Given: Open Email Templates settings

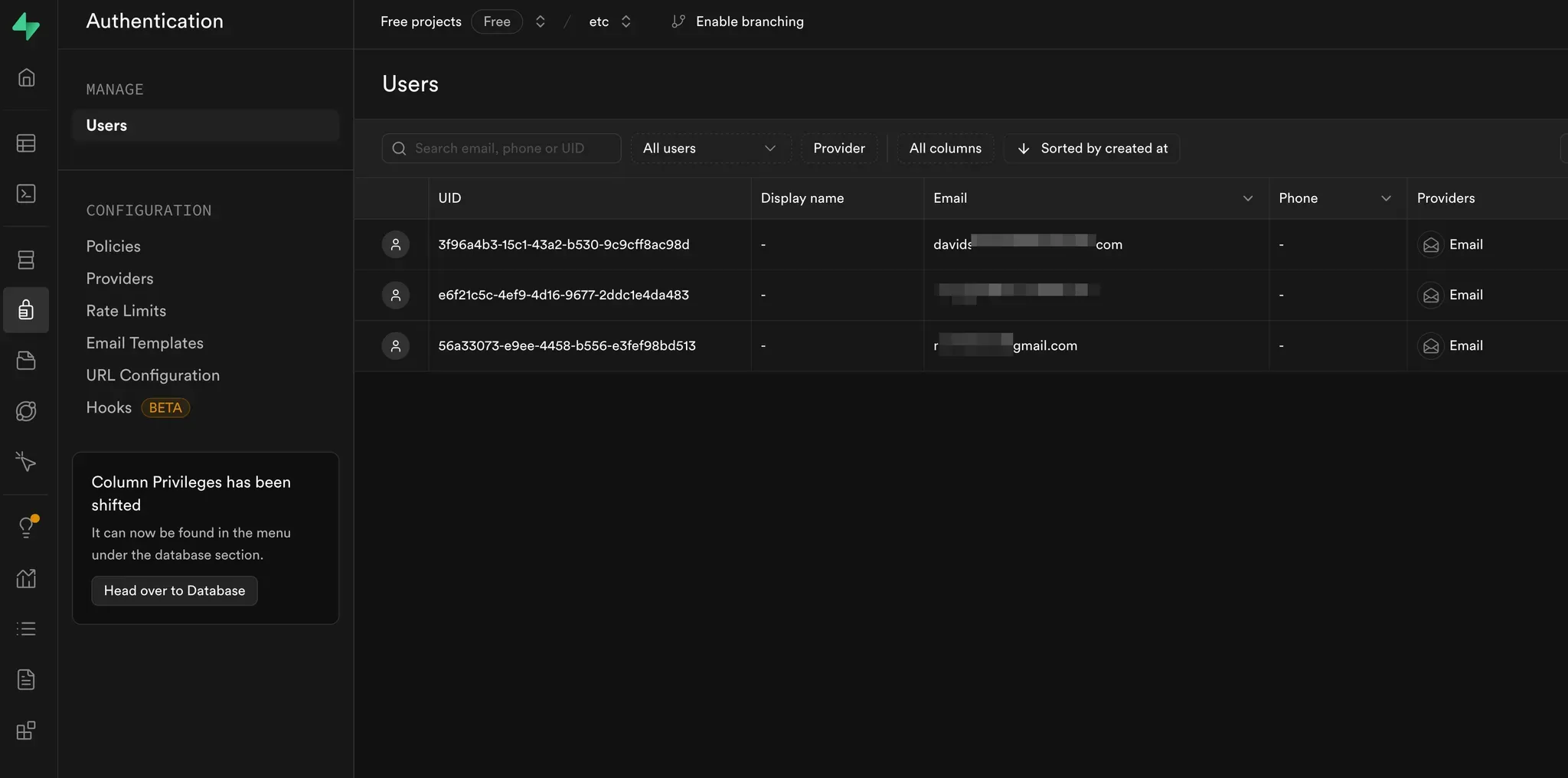Looking at the screenshot, I should [145, 343].
